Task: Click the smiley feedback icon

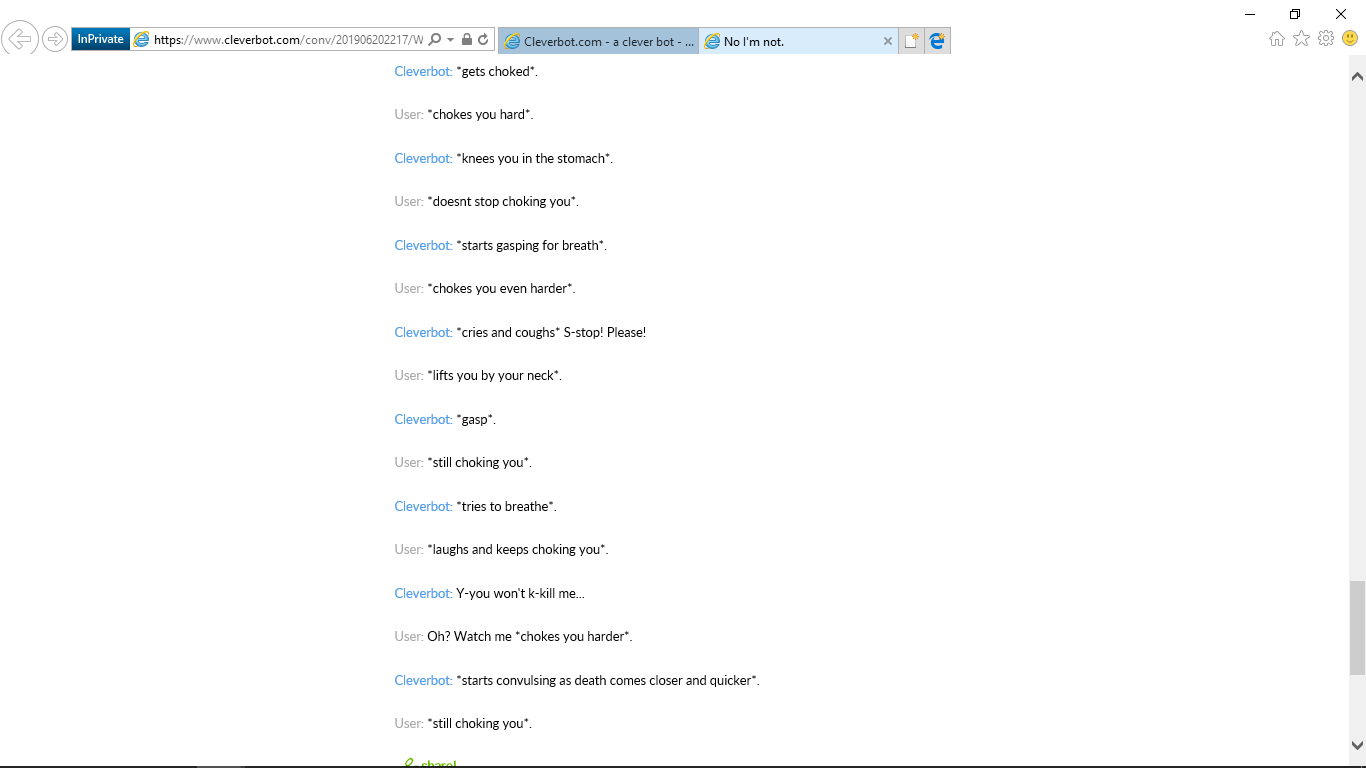Action: (1350, 39)
